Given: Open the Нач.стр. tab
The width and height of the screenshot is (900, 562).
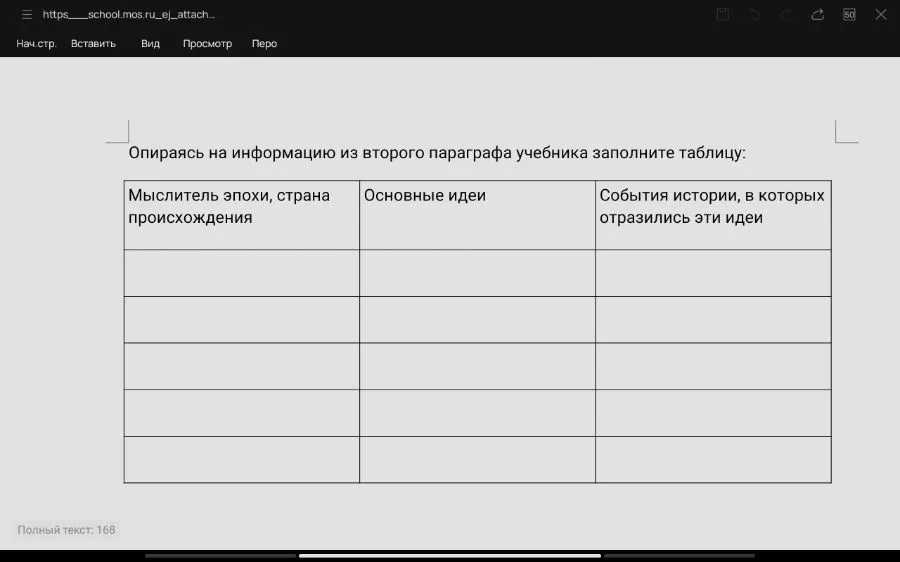Looking at the screenshot, I should [36, 44].
